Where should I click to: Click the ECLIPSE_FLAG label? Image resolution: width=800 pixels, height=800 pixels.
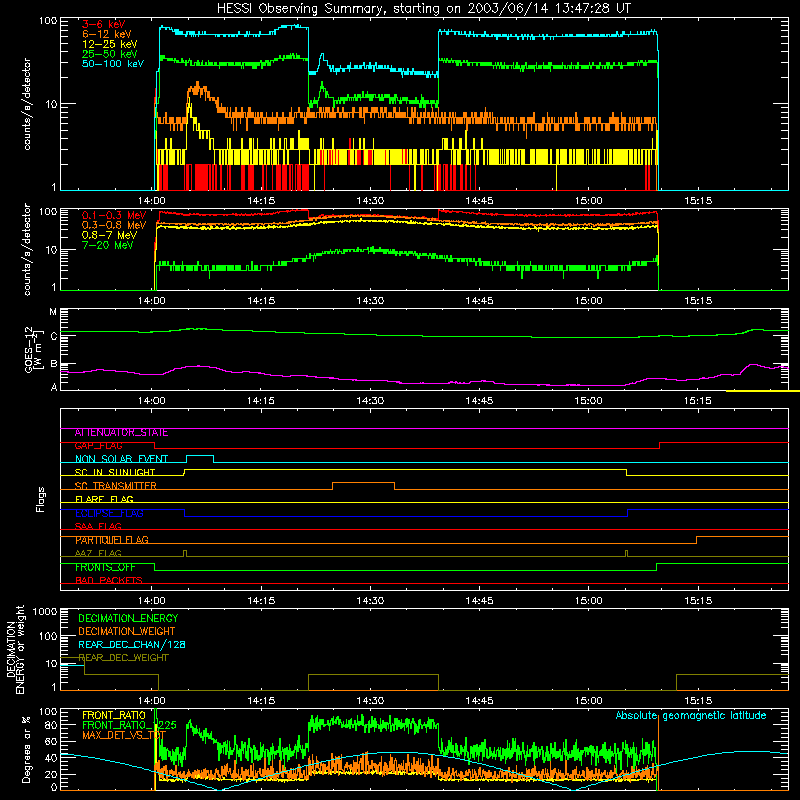[109, 513]
